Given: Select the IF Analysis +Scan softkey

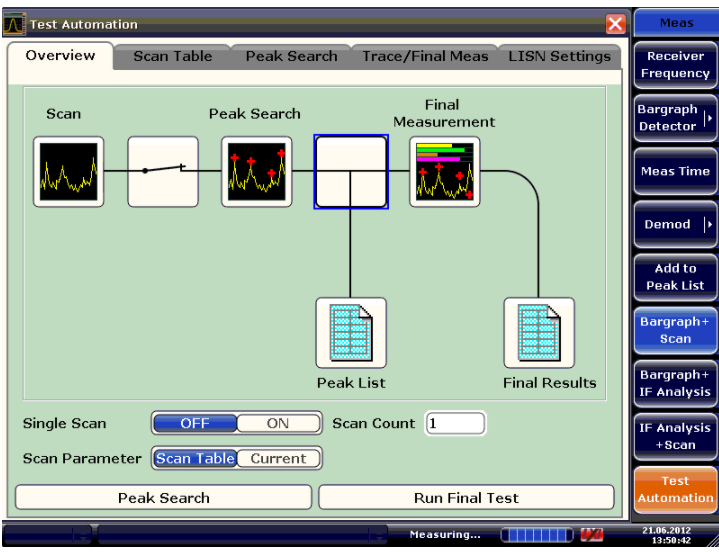Looking at the screenshot, I should (x=675, y=436).
